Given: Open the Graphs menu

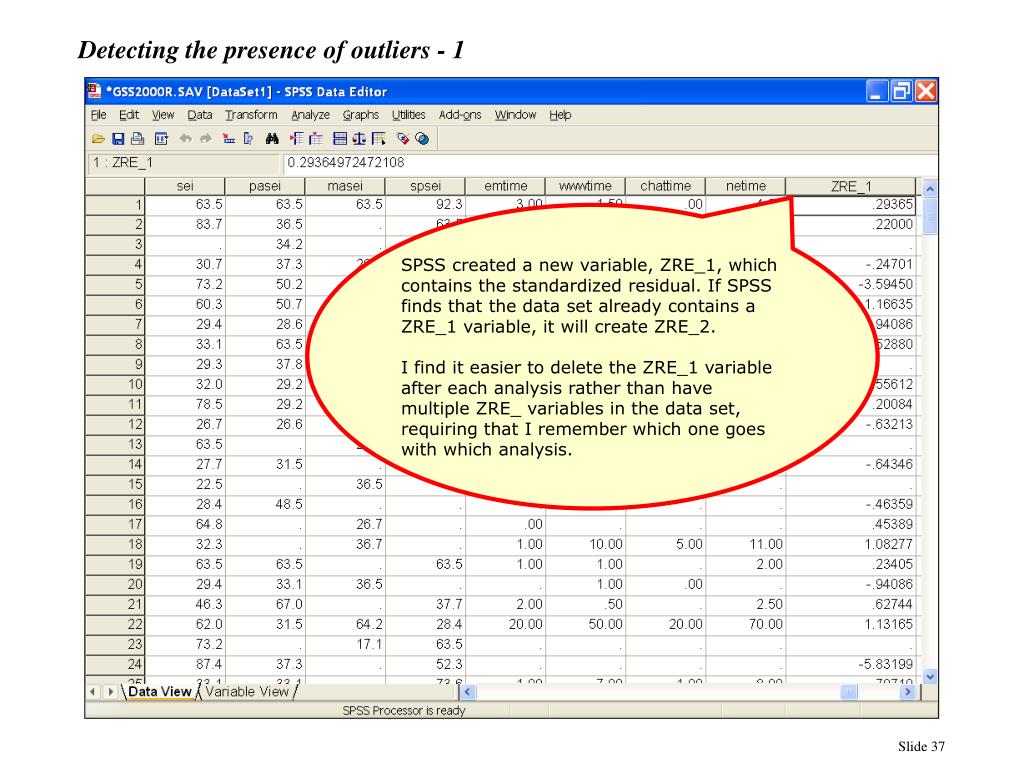Looking at the screenshot, I should point(360,115).
